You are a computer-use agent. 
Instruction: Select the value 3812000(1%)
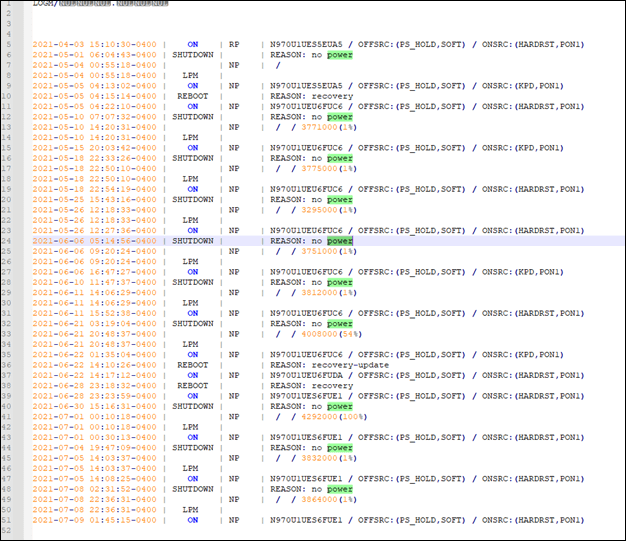(x=329, y=293)
